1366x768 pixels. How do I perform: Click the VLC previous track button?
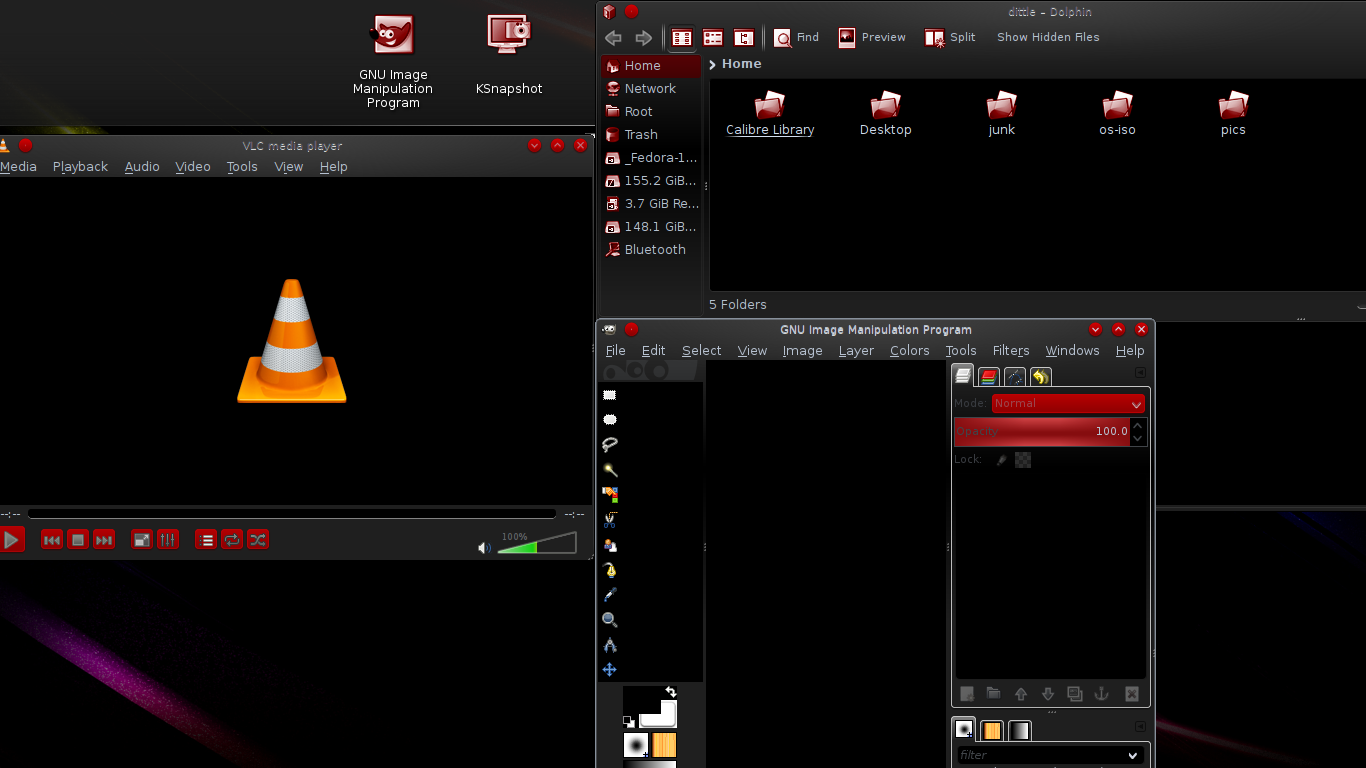[x=52, y=540]
